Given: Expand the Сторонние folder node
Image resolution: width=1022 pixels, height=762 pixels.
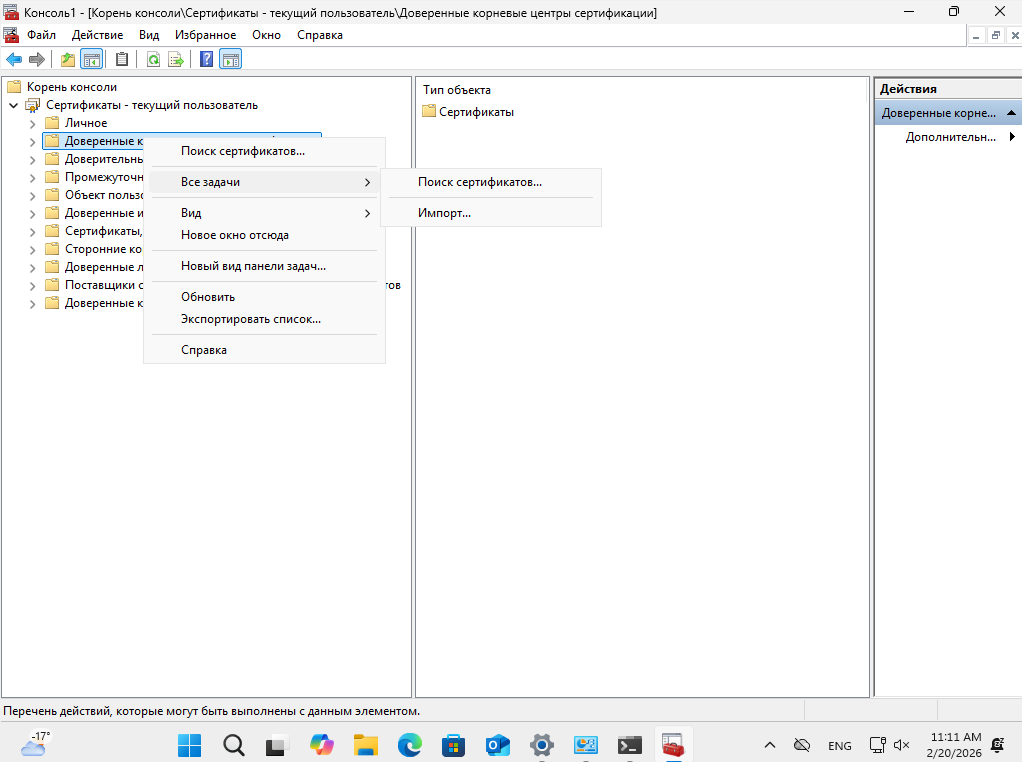Looking at the screenshot, I should point(32,249).
